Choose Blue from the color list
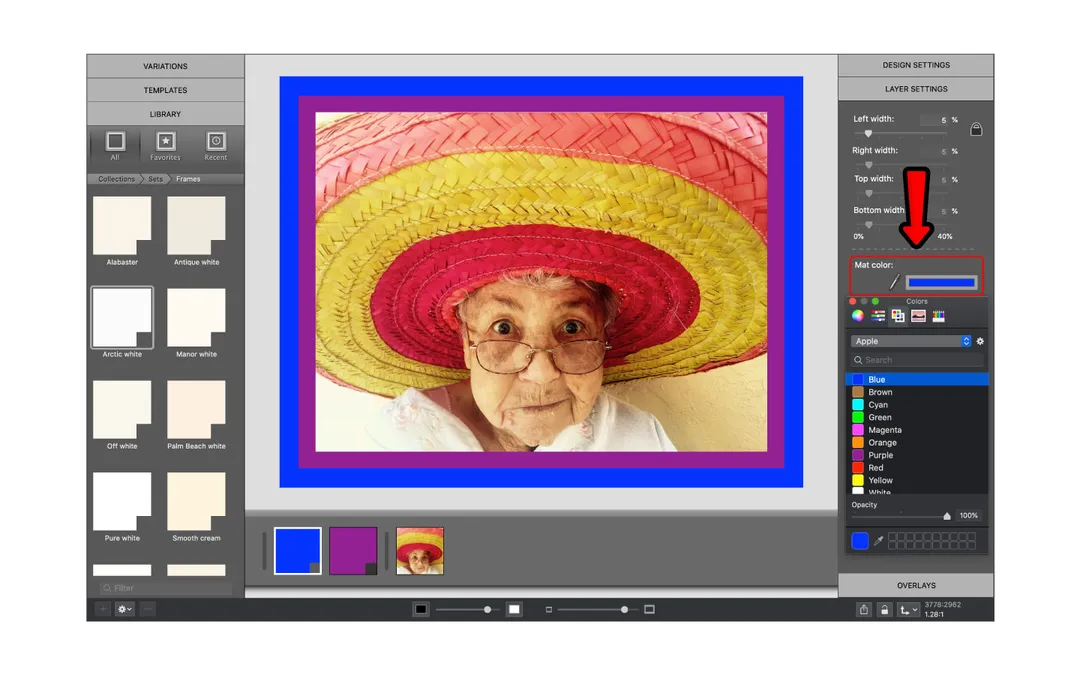 pos(917,380)
